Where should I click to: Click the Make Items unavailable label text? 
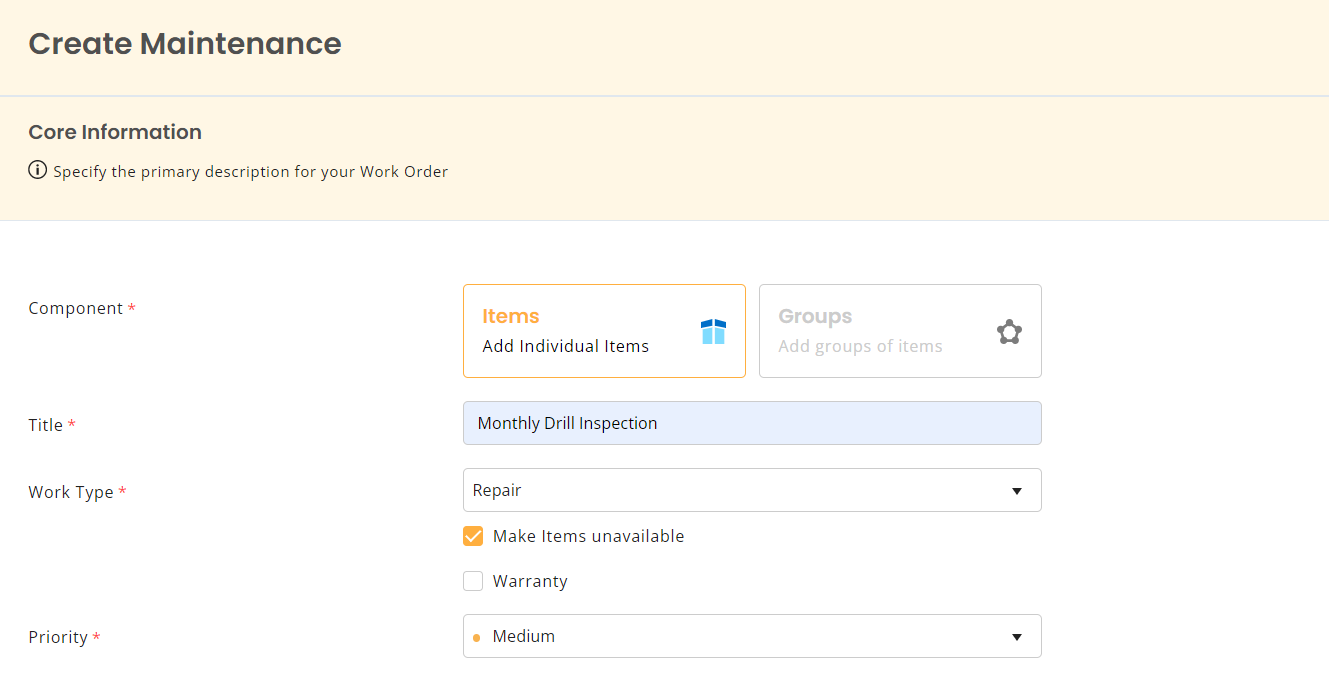pyautogui.click(x=588, y=536)
